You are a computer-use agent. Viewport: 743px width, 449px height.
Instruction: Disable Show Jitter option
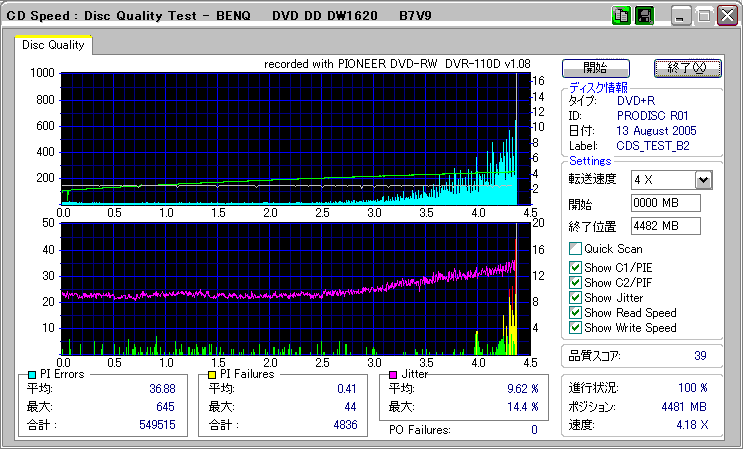[x=575, y=298]
